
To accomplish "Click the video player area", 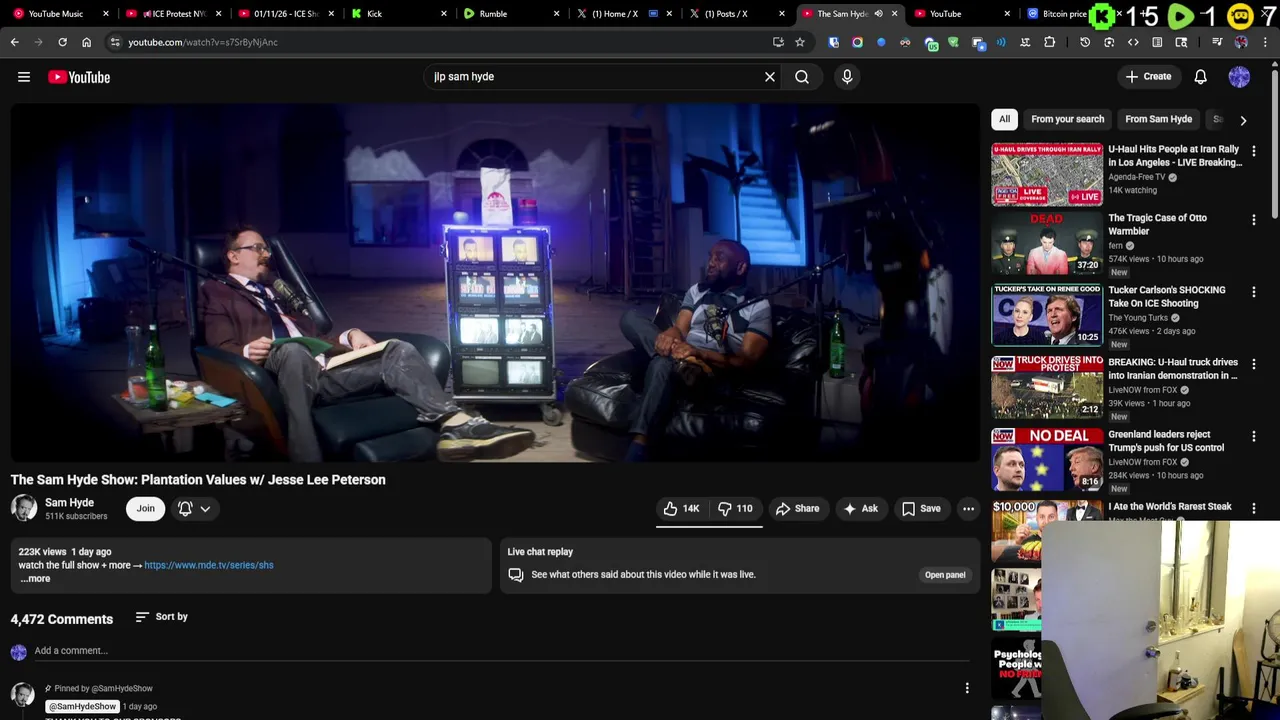I will [495, 283].
